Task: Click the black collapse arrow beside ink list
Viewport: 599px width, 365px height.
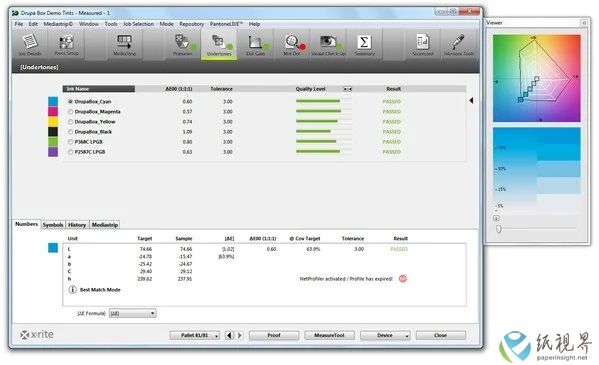Action: pyautogui.click(x=471, y=100)
